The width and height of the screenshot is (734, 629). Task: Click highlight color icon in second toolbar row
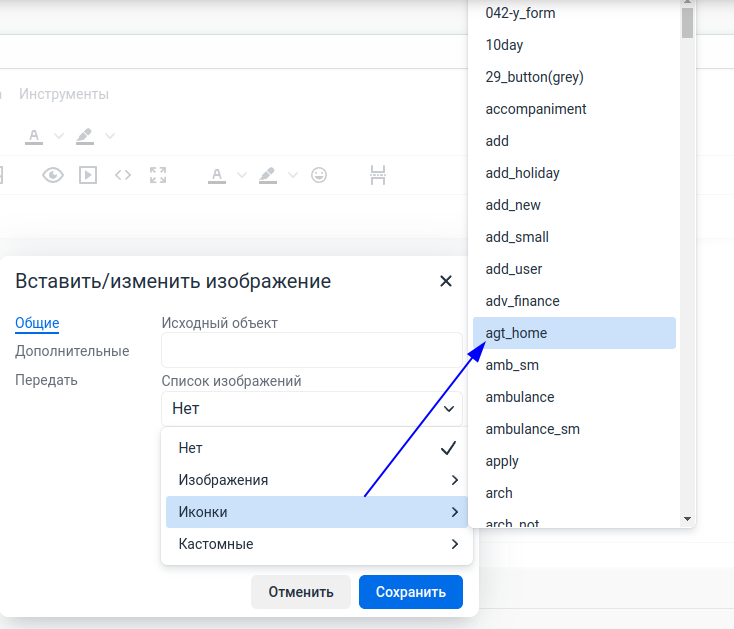click(267, 175)
